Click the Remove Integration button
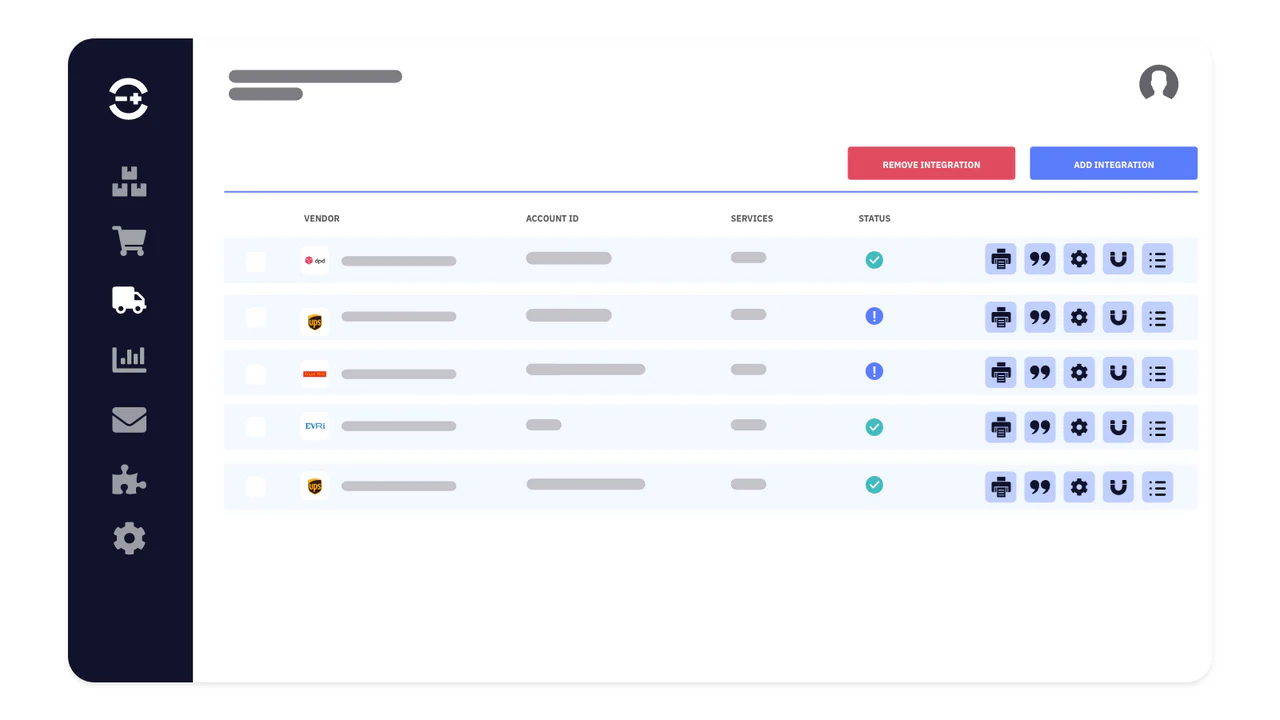Screen dimensions: 1280x720 (931, 163)
